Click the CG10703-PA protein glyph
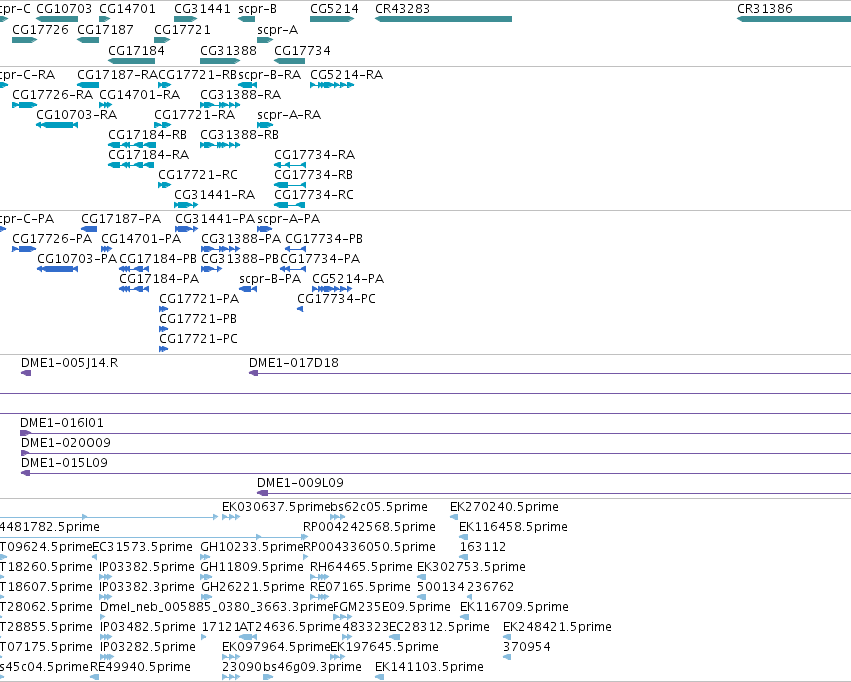 (58, 269)
